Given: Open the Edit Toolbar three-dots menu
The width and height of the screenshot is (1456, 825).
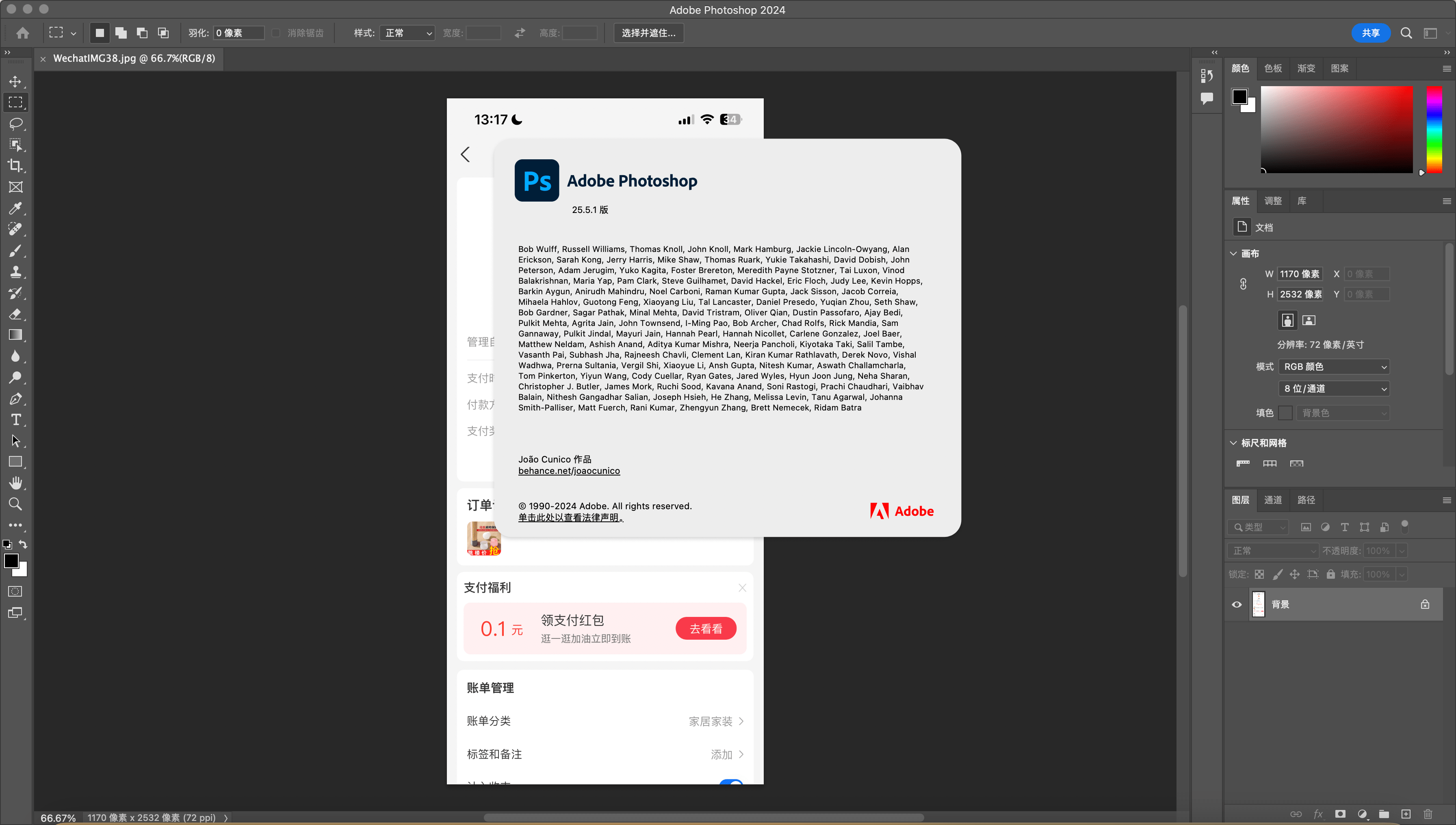Looking at the screenshot, I should click(x=15, y=525).
